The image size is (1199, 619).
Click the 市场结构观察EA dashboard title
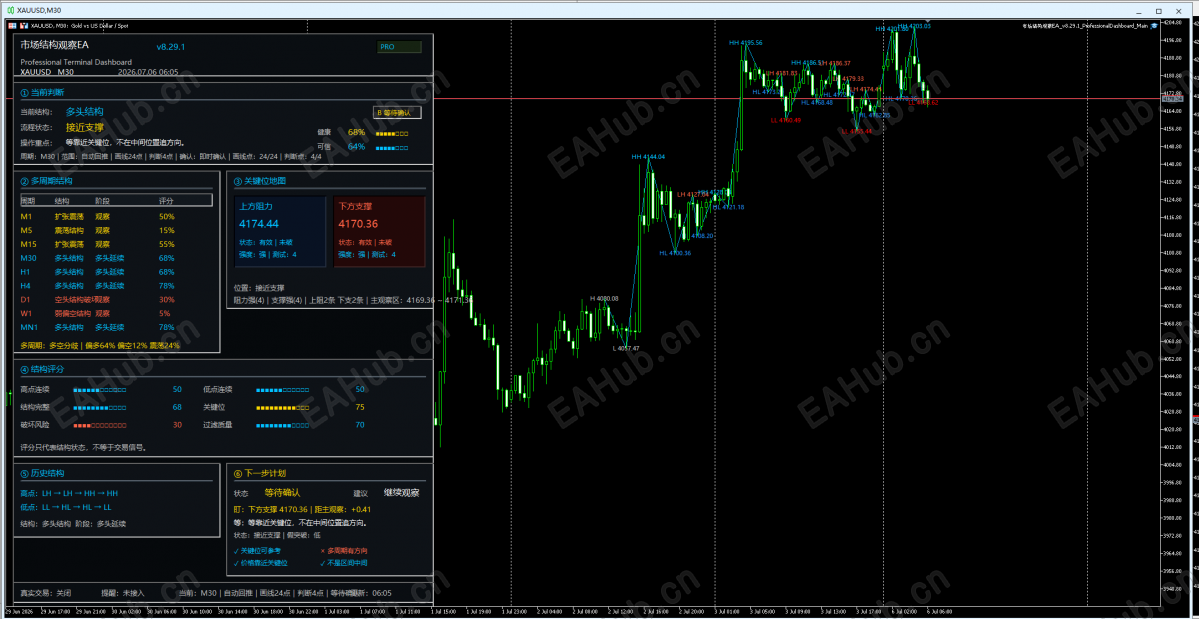point(54,46)
